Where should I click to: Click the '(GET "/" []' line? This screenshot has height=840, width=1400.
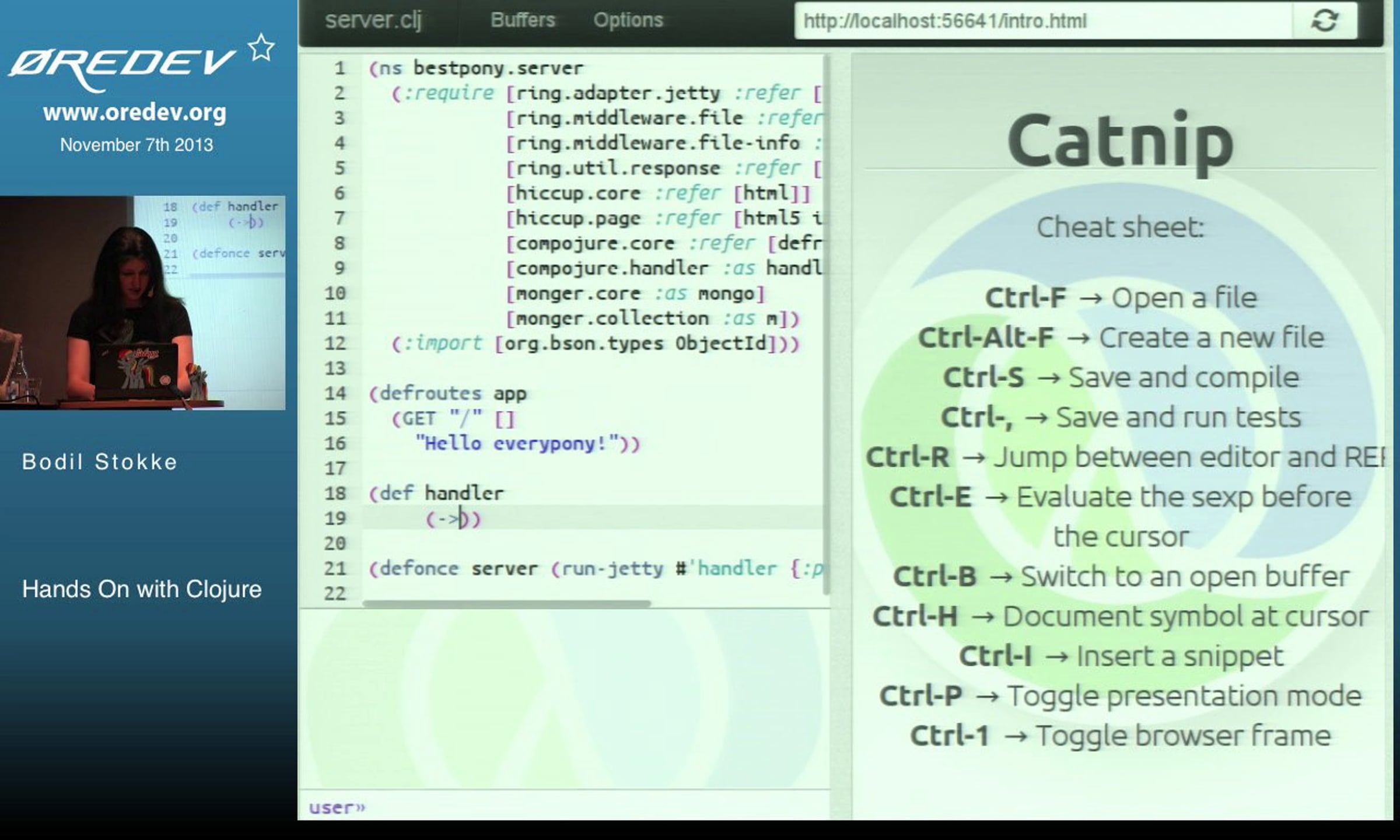[453, 419]
